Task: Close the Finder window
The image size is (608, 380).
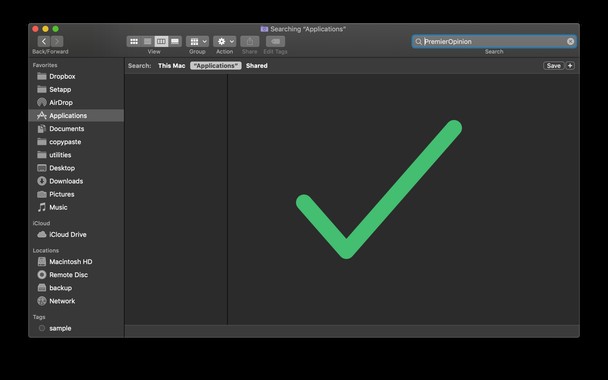Action: 35,29
